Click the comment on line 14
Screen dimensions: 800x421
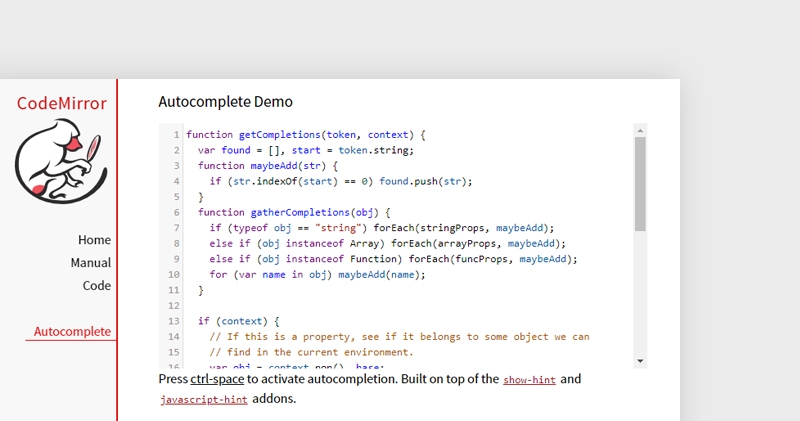[399, 337]
